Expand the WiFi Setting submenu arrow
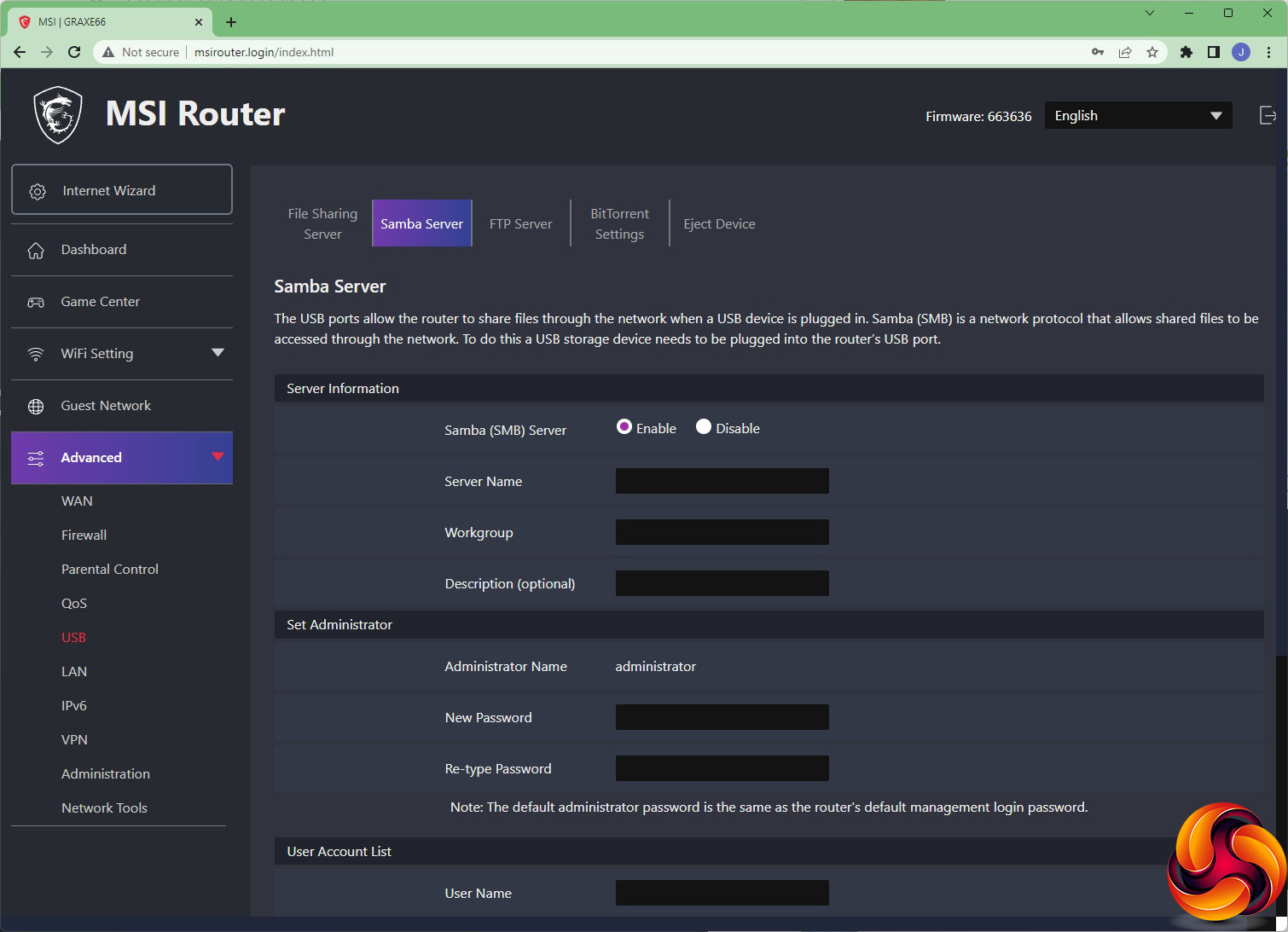The height and width of the screenshot is (932, 1288). [218, 353]
